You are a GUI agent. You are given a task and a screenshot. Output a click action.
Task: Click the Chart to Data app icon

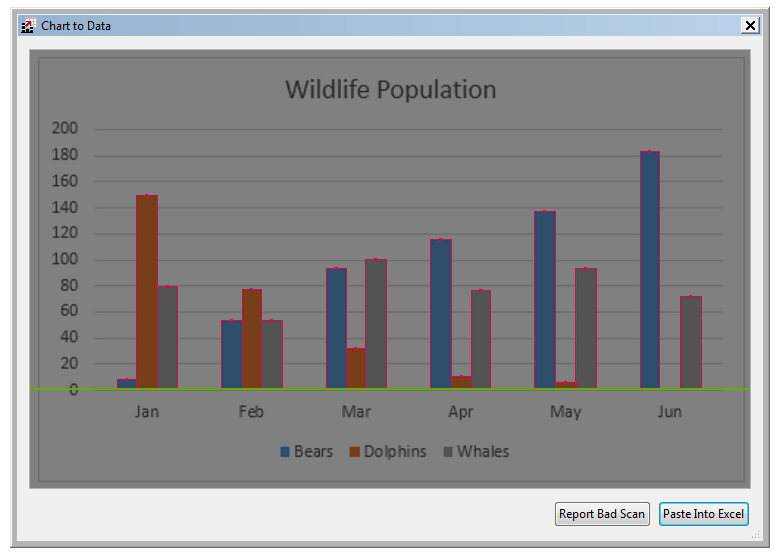(27, 25)
